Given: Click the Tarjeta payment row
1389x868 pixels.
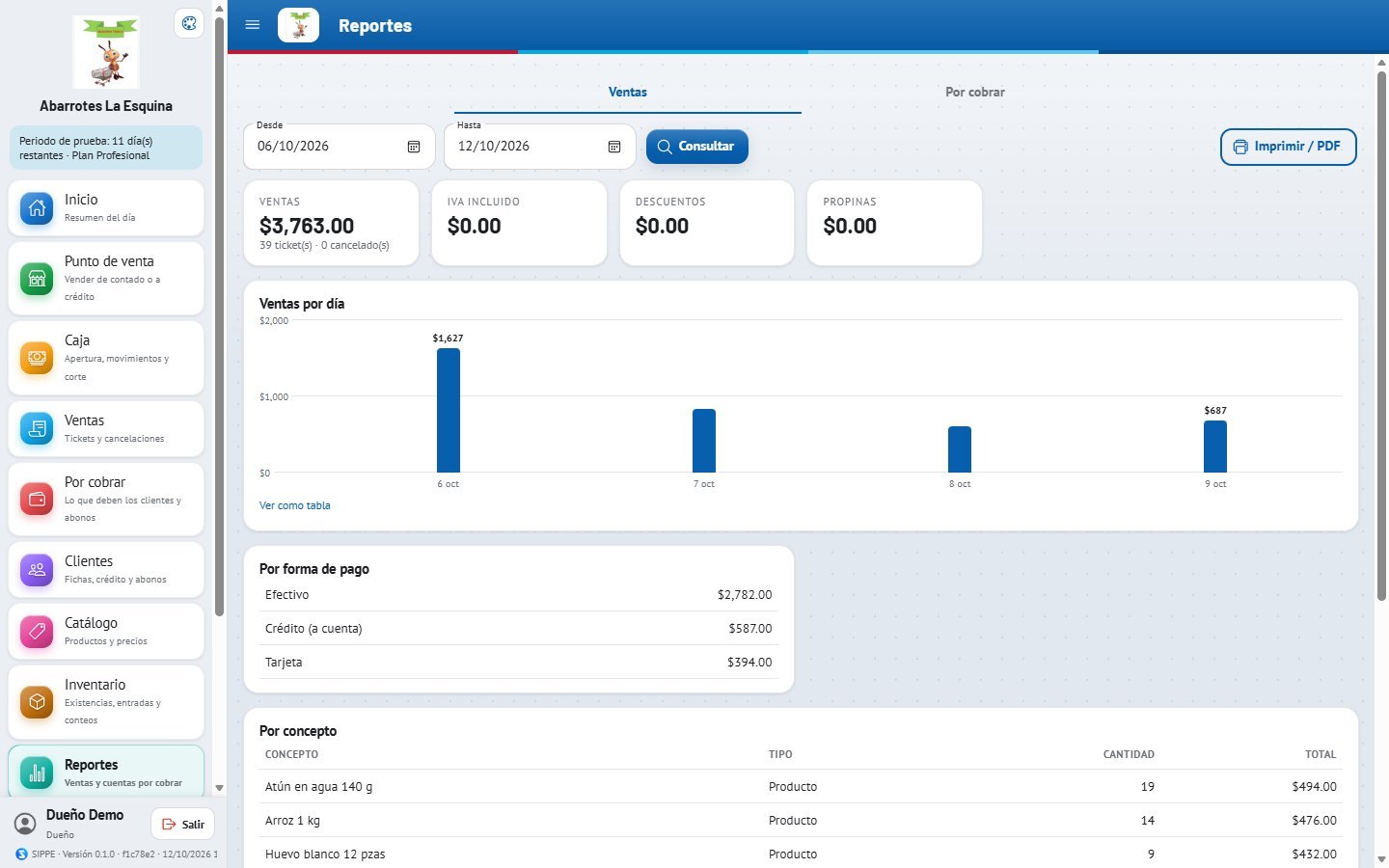Looking at the screenshot, I should point(519,663).
